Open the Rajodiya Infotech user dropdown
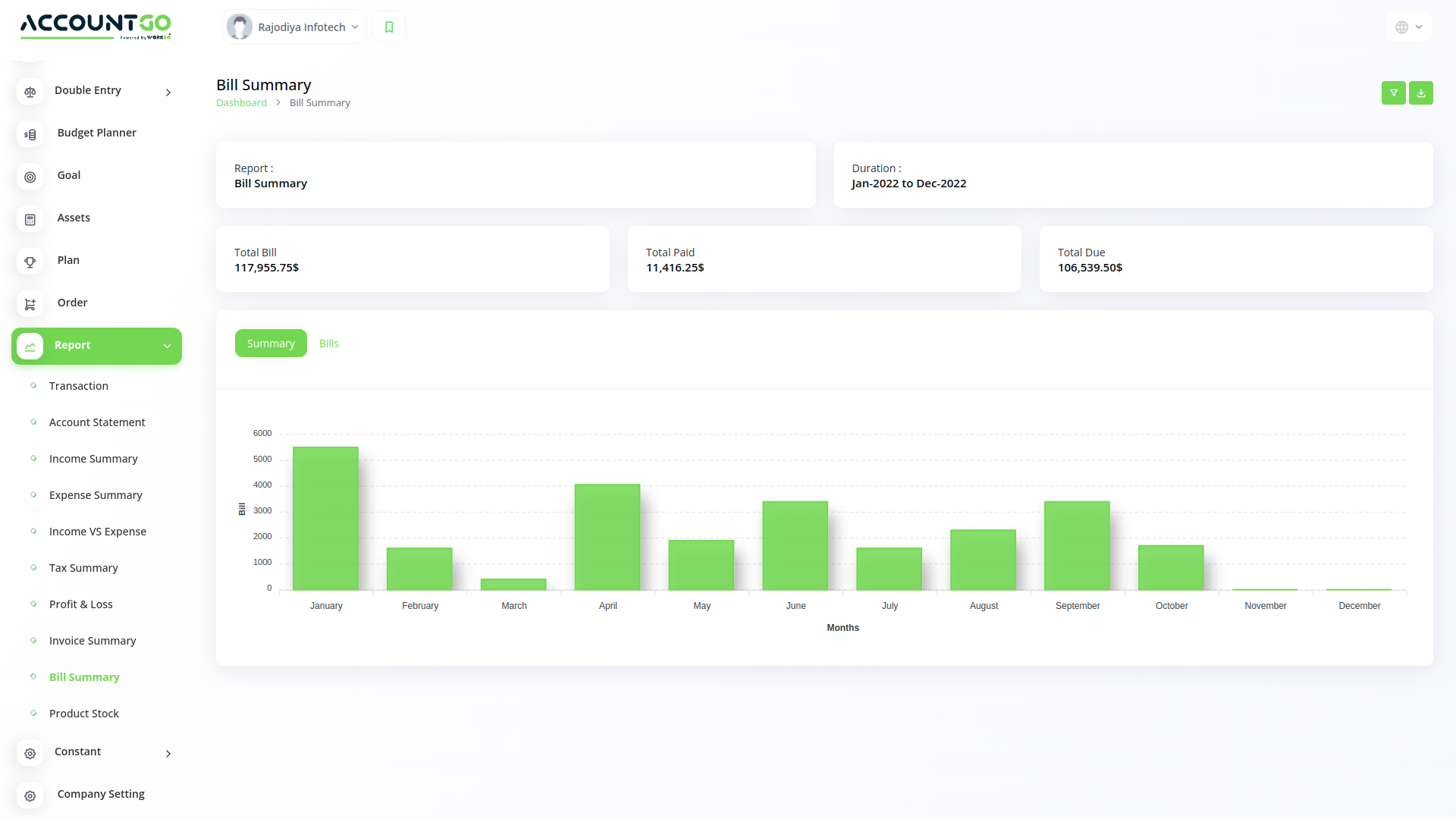This screenshot has width=1456, height=819. click(294, 27)
